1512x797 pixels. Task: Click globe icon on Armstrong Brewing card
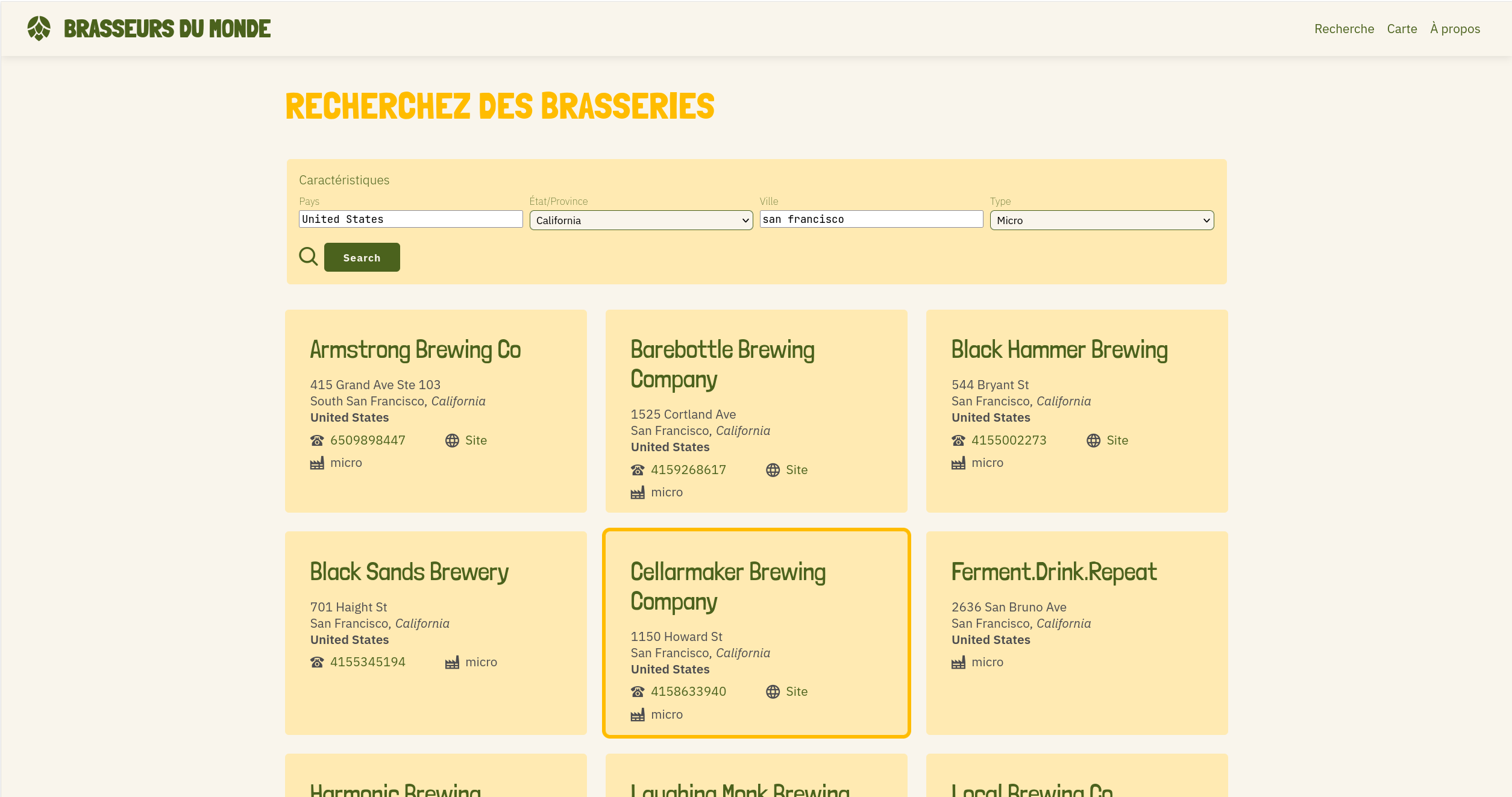(x=452, y=440)
